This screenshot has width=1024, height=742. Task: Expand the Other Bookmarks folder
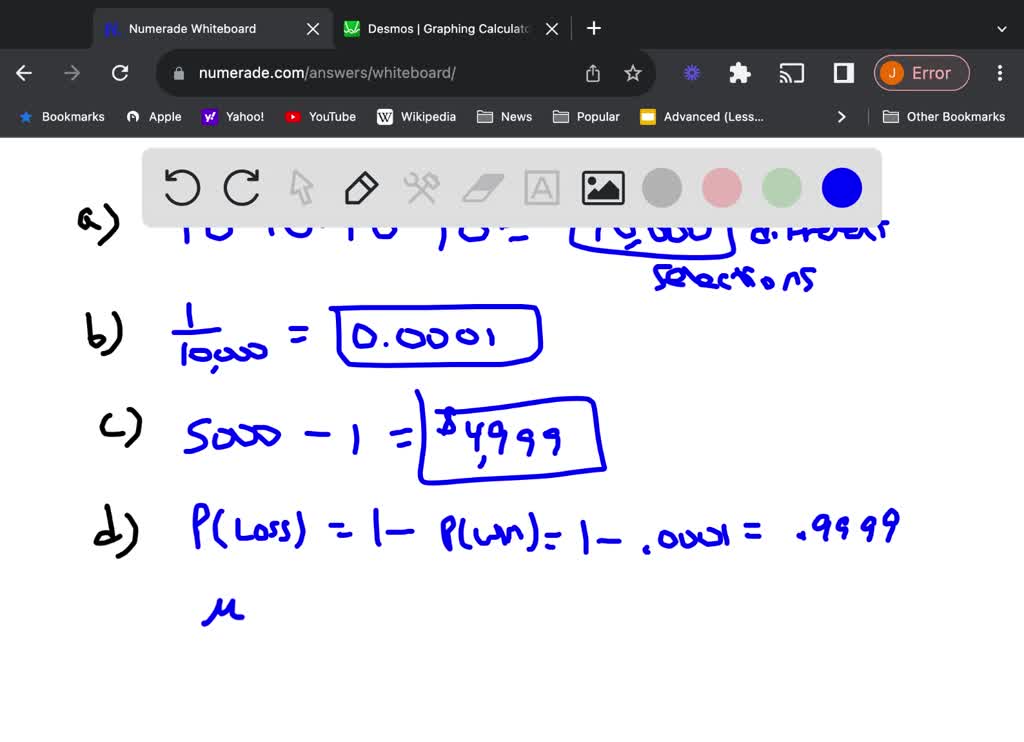(x=944, y=117)
